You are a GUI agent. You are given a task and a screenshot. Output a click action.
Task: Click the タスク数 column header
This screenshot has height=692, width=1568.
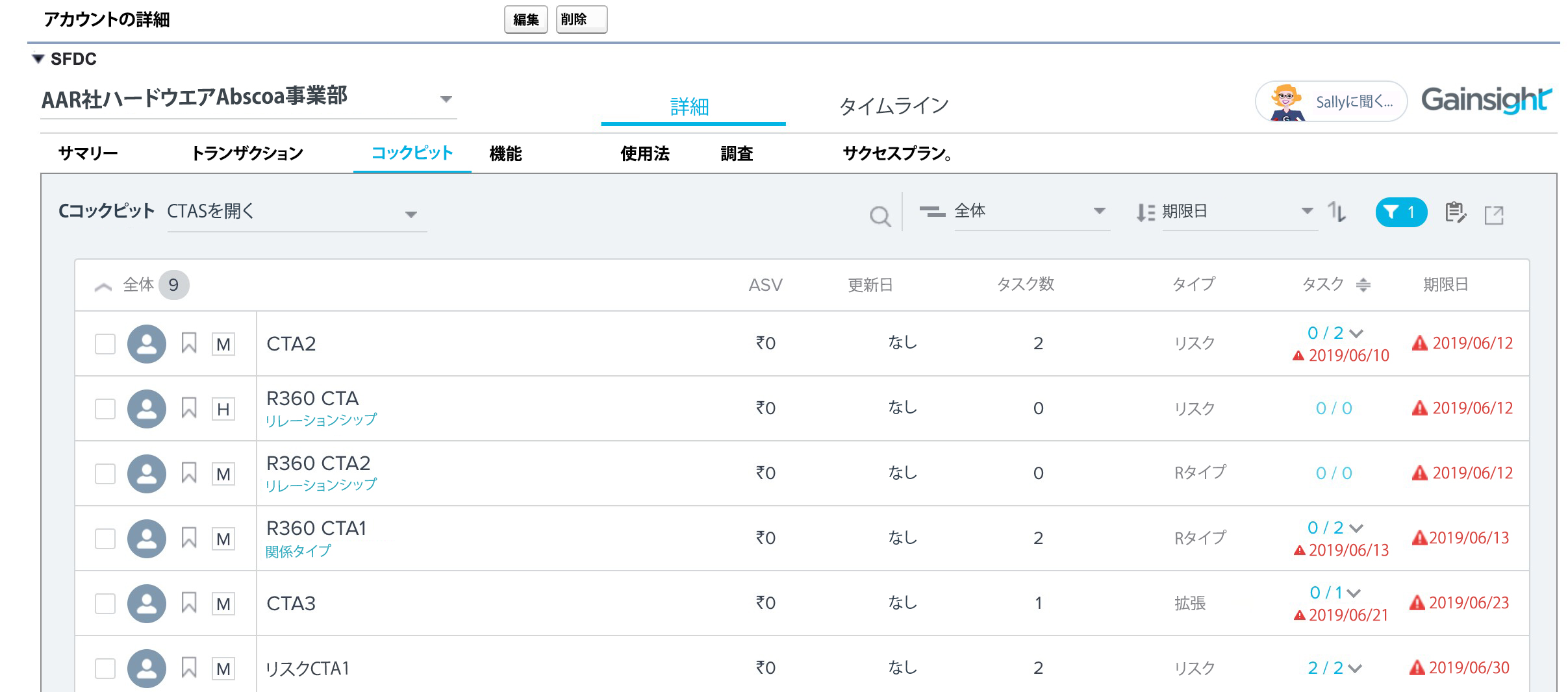(x=1026, y=284)
